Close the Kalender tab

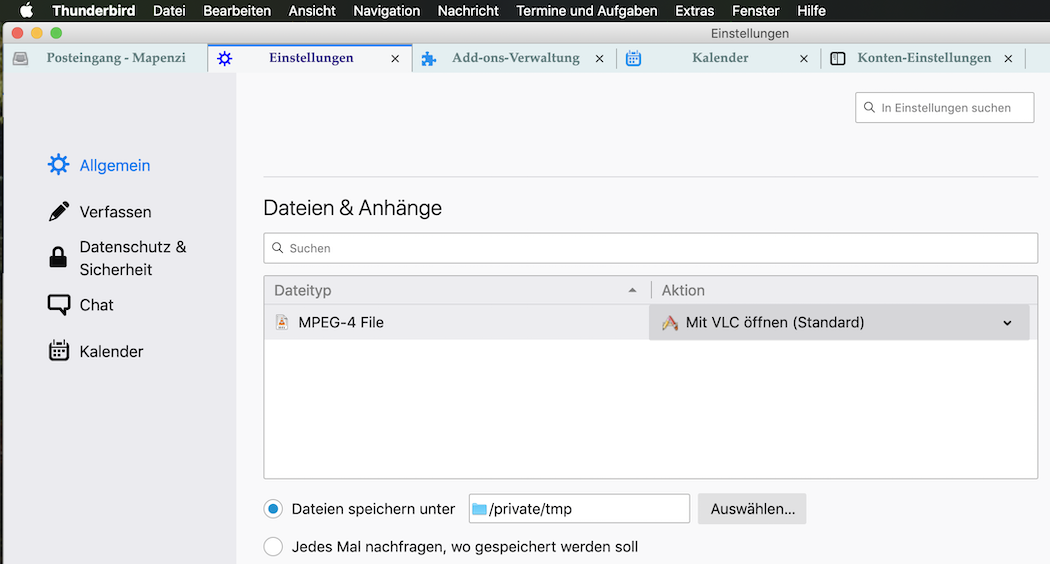[x=804, y=59]
